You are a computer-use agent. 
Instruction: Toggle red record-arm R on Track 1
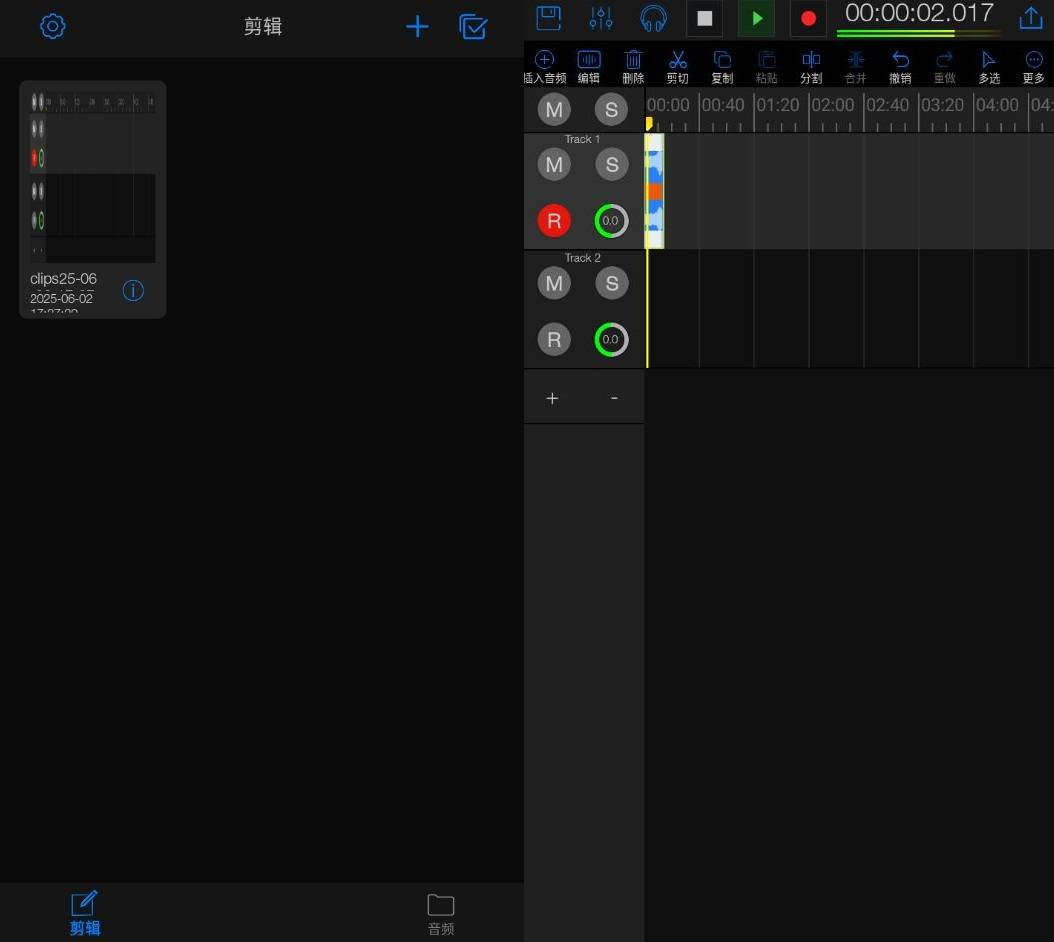[x=554, y=221]
